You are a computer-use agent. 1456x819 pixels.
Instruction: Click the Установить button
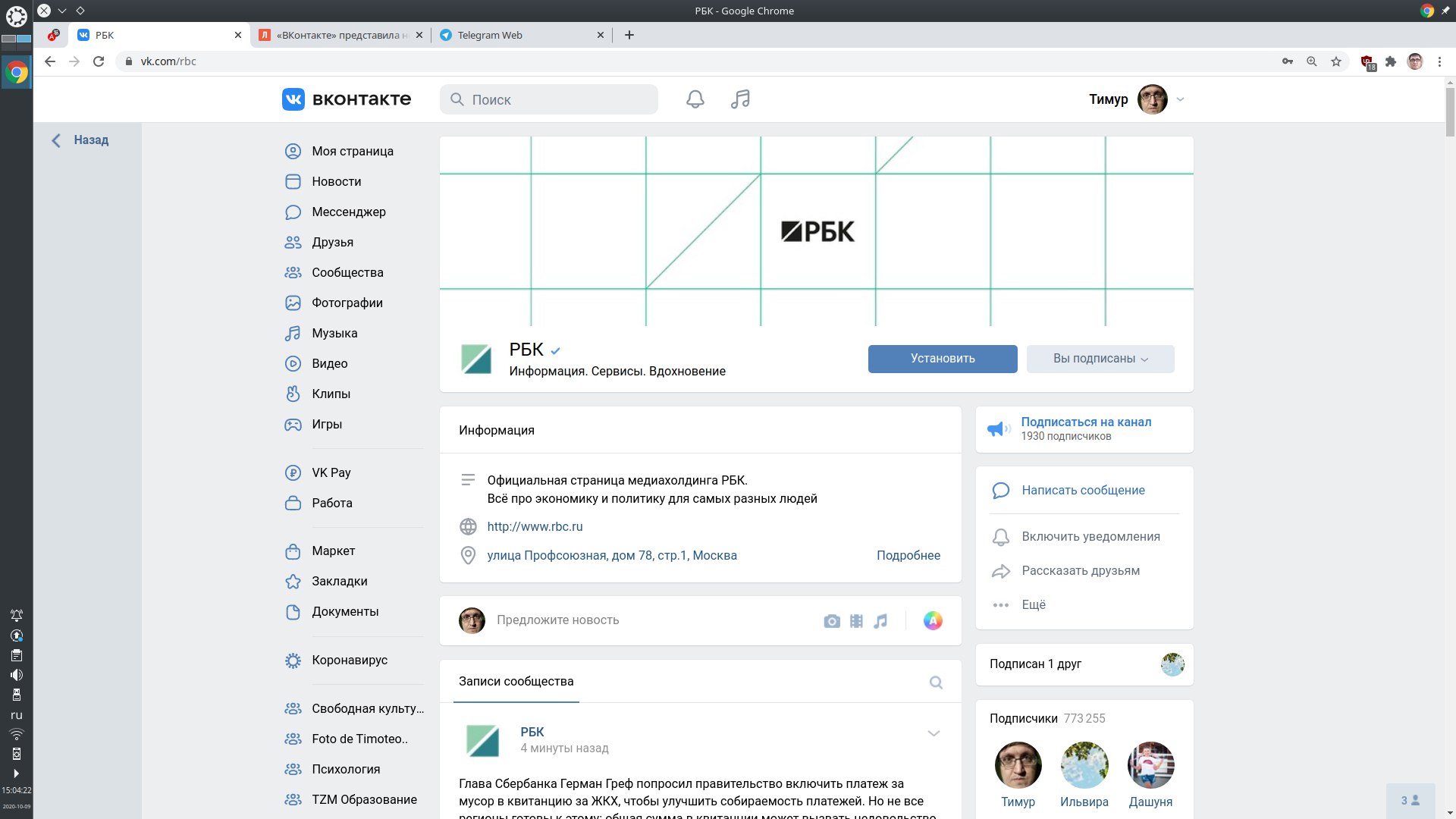pyautogui.click(x=943, y=359)
